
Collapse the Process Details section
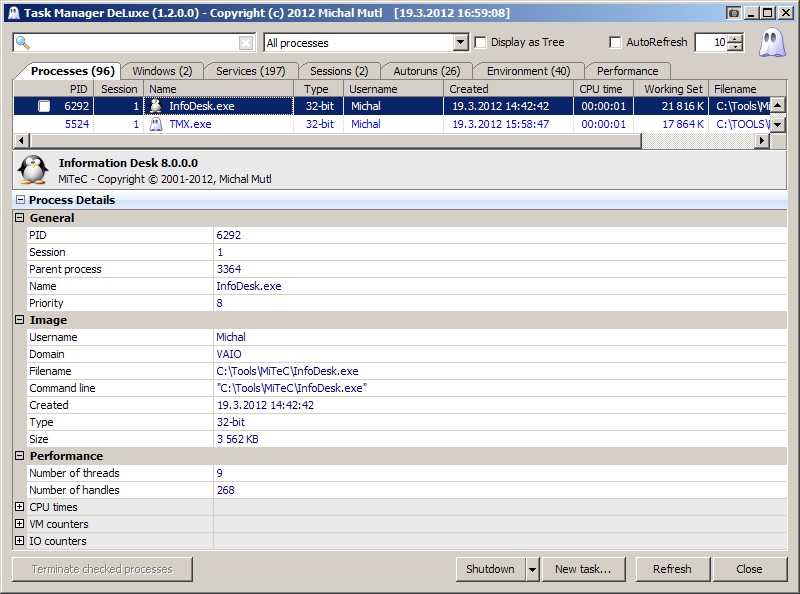[x=20, y=200]
